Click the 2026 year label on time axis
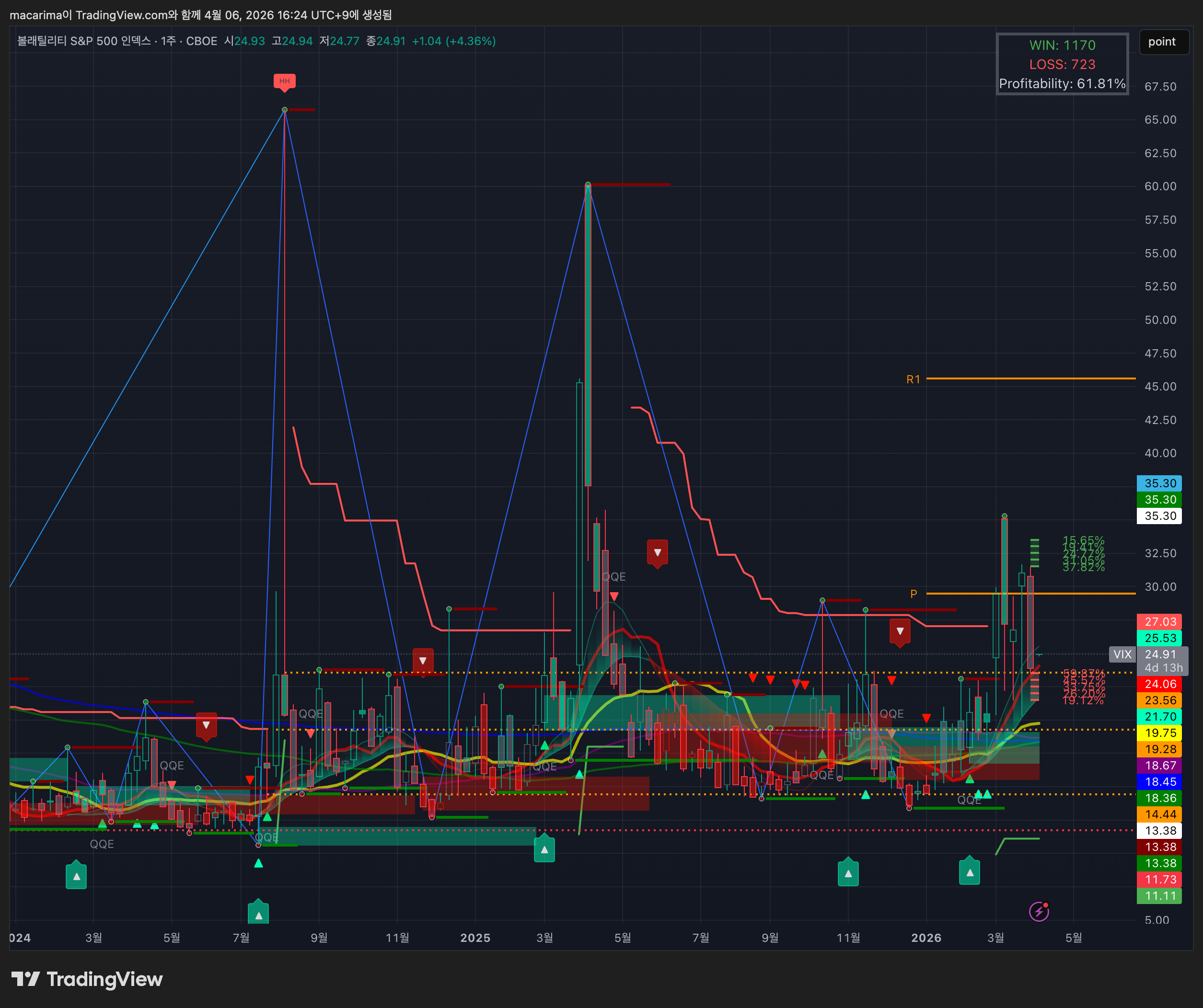 pyautogui.click(x=926, y=938)
